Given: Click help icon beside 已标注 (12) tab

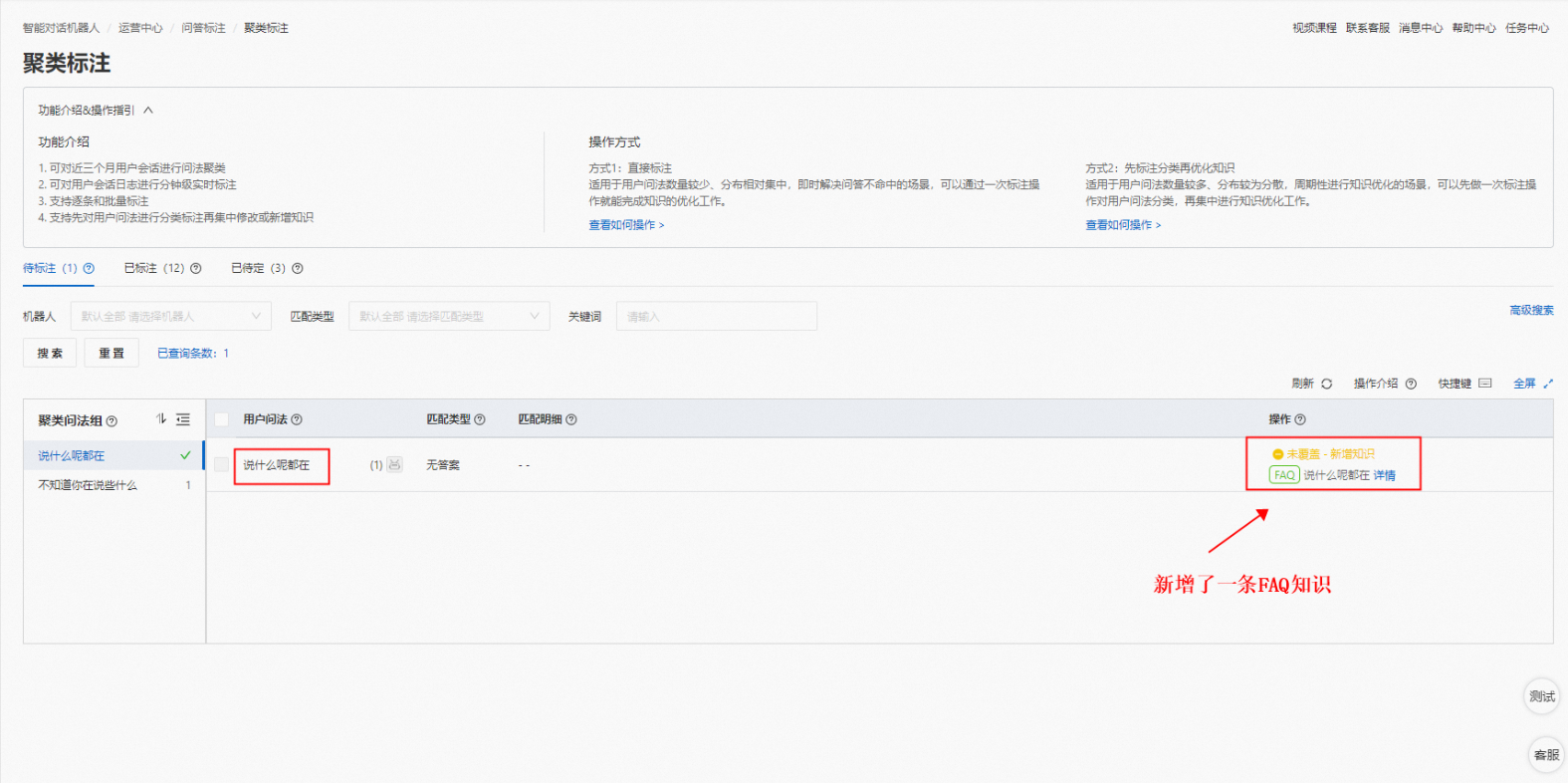Looking at the screenshot, I should coord(196,268).
